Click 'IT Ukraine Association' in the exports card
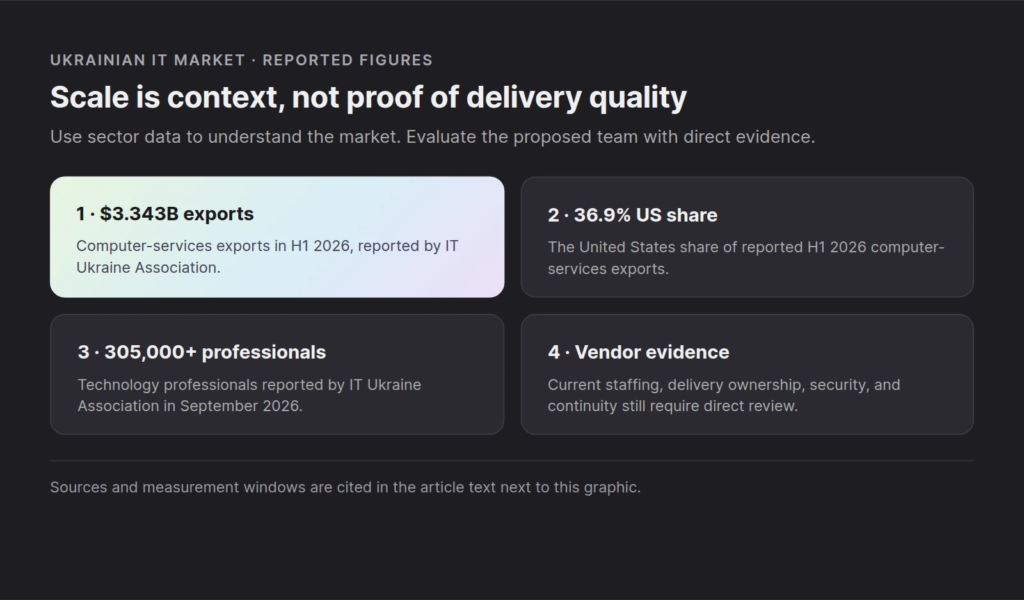 tap(267, 257)
